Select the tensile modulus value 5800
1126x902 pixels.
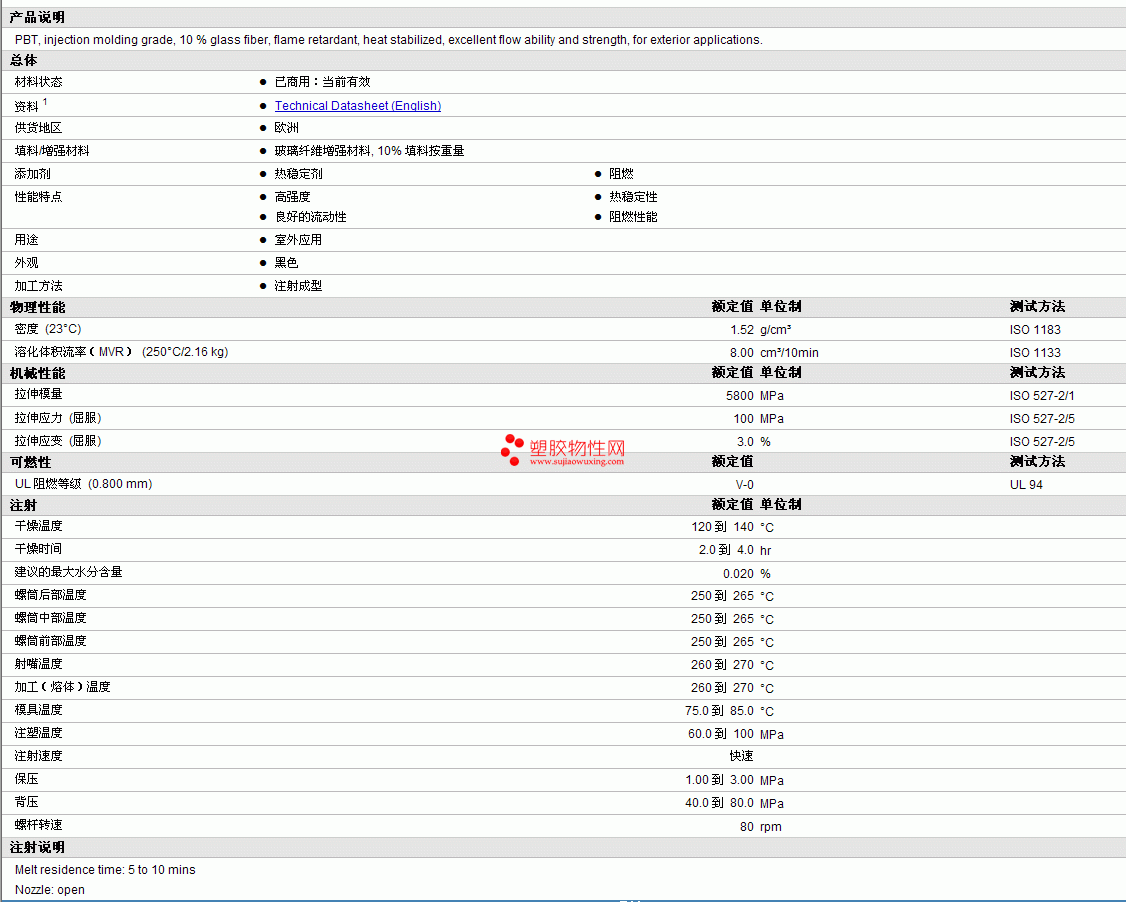coord(740,396)
